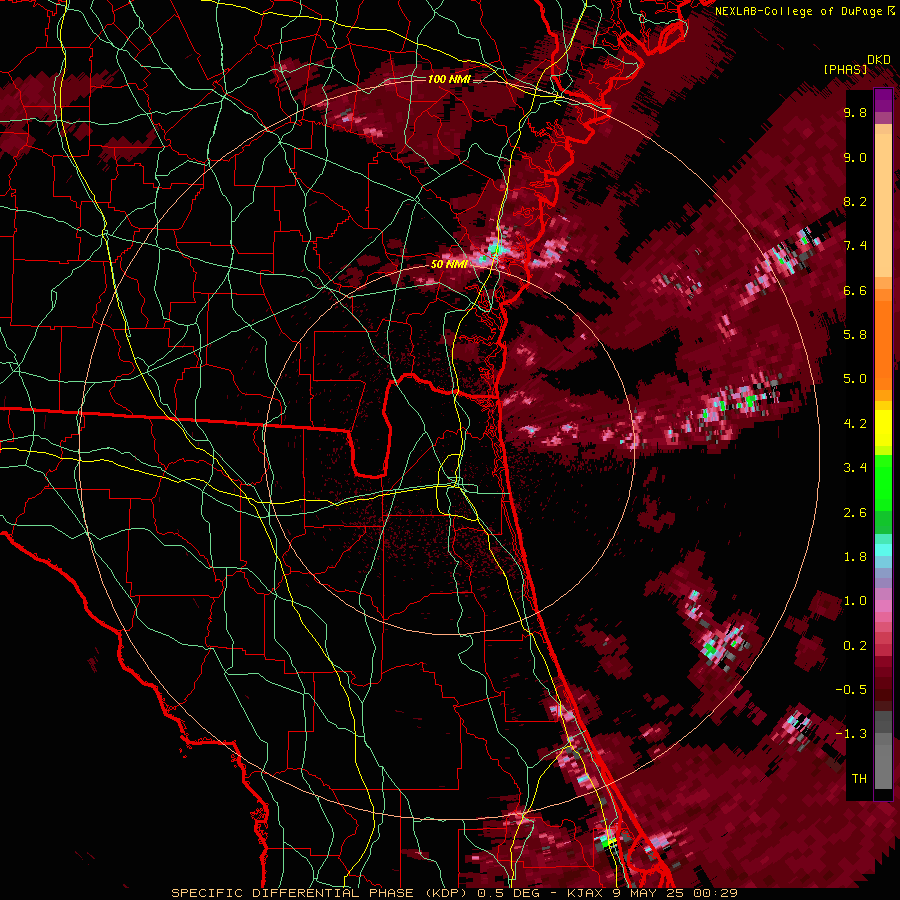Click the 7.4 value on the scale
Screen dimensions: 900x900
855,246
